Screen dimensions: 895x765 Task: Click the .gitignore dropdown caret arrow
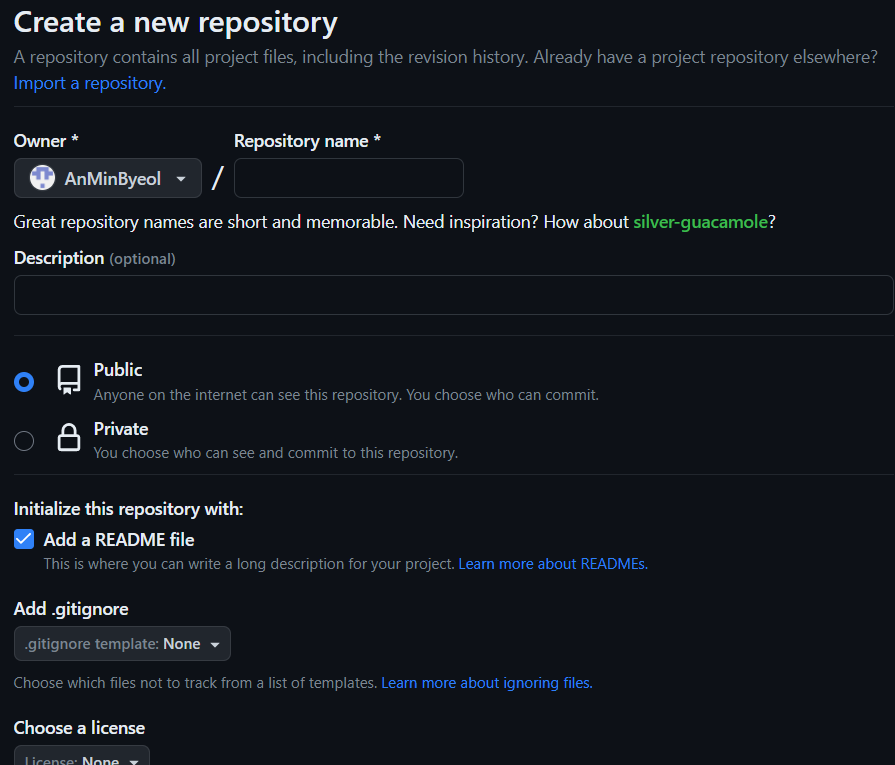215,645
